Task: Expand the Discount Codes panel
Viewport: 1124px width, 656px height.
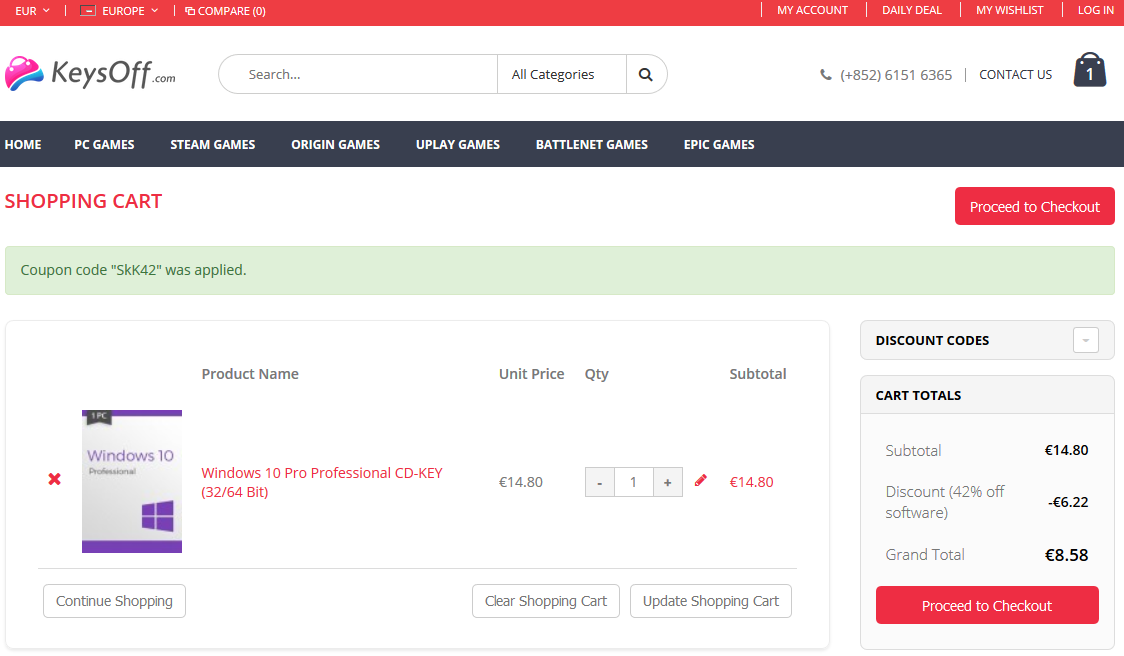Action: pyautogui.click(x=1085, y=340)
